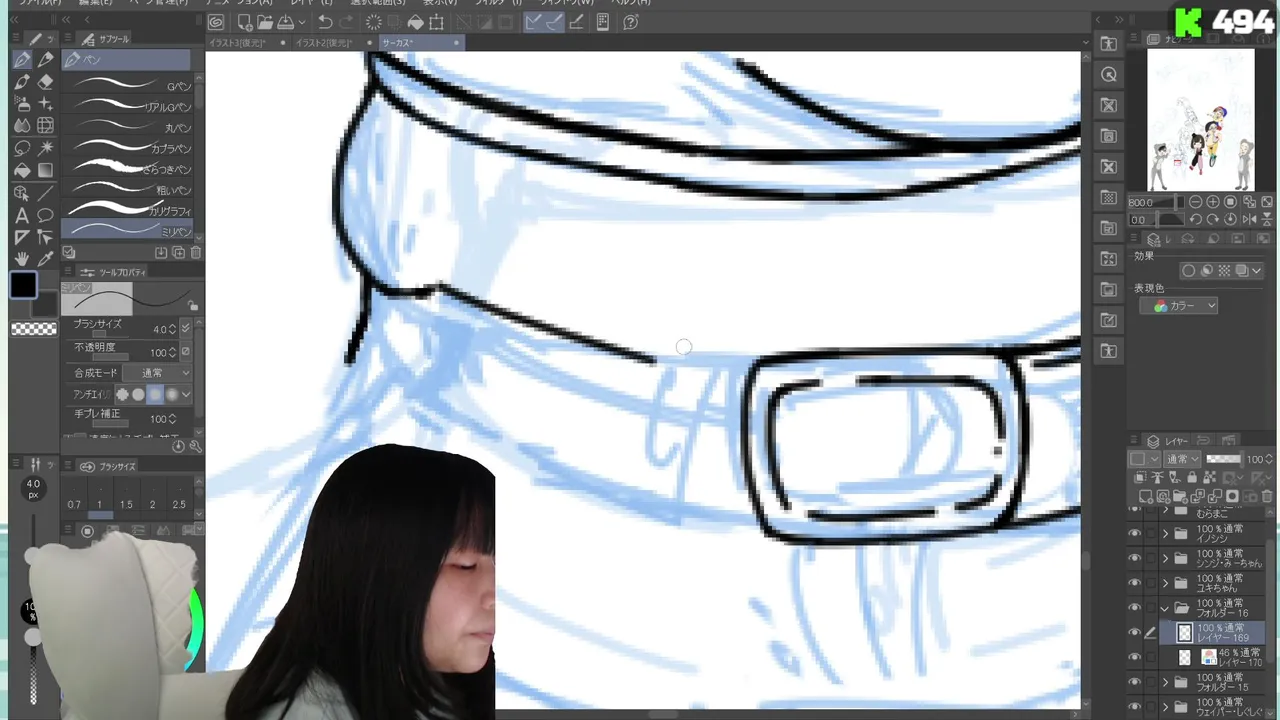Viewport: 1280px width, 720px height.
Task: Rotate canvas left in Navigator
Action: click(1196, 220)
